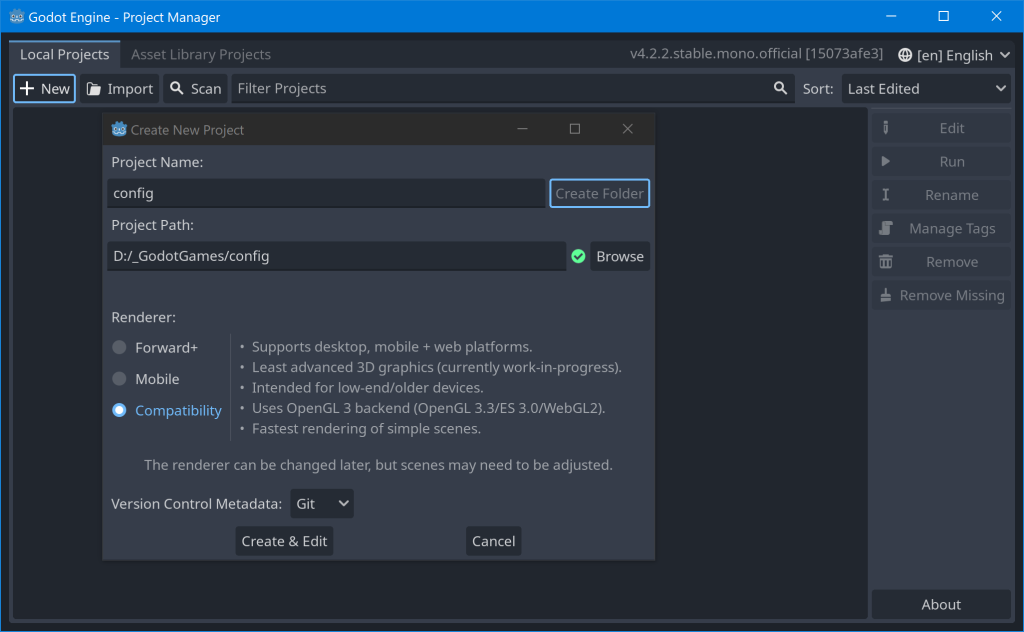The width and height of the screenshot is (1024, 632).
Task: Switch to Local Projects tab
Action: (64, 54)
